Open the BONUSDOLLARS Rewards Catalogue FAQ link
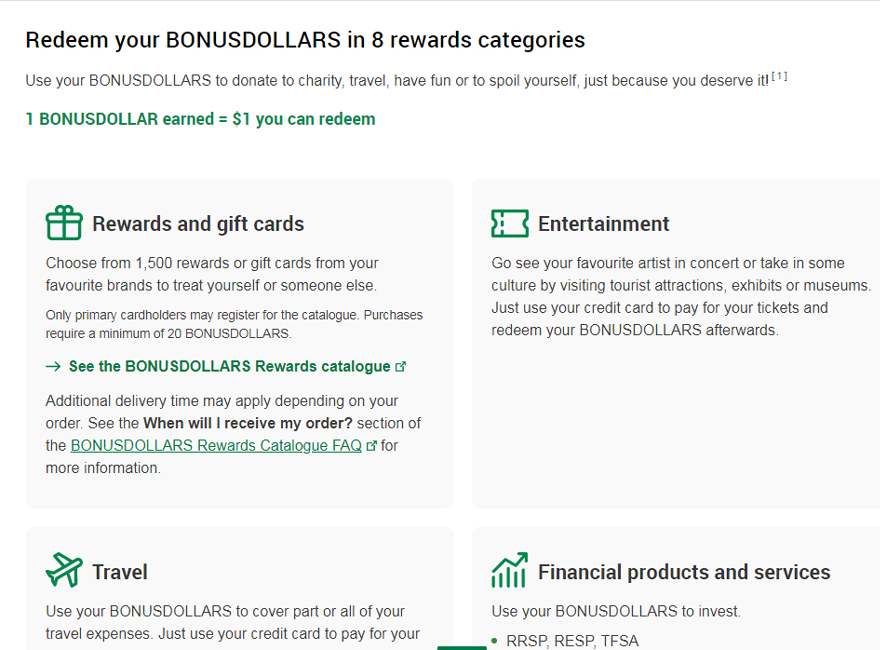Viewport: 880px width, 650px height. point(216,446)
